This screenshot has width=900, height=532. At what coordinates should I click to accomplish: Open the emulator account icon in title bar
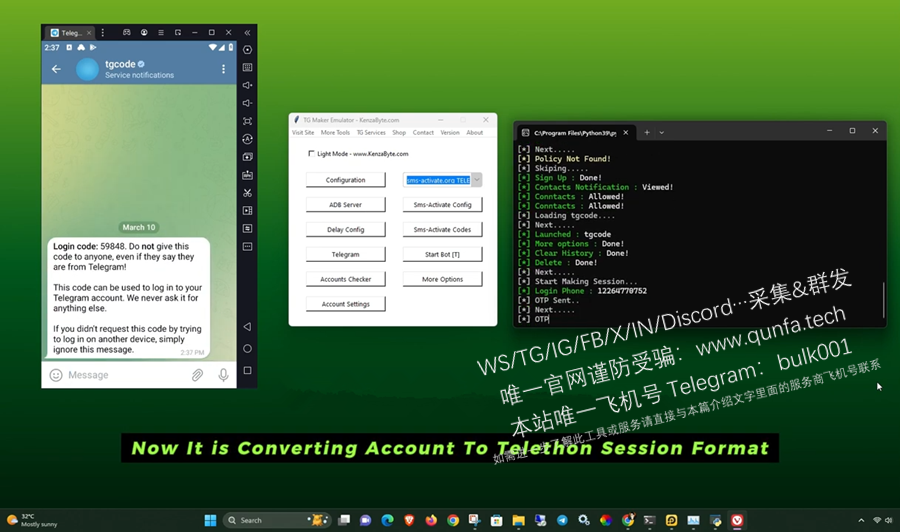pyautogui.click(x=144, y=33)
